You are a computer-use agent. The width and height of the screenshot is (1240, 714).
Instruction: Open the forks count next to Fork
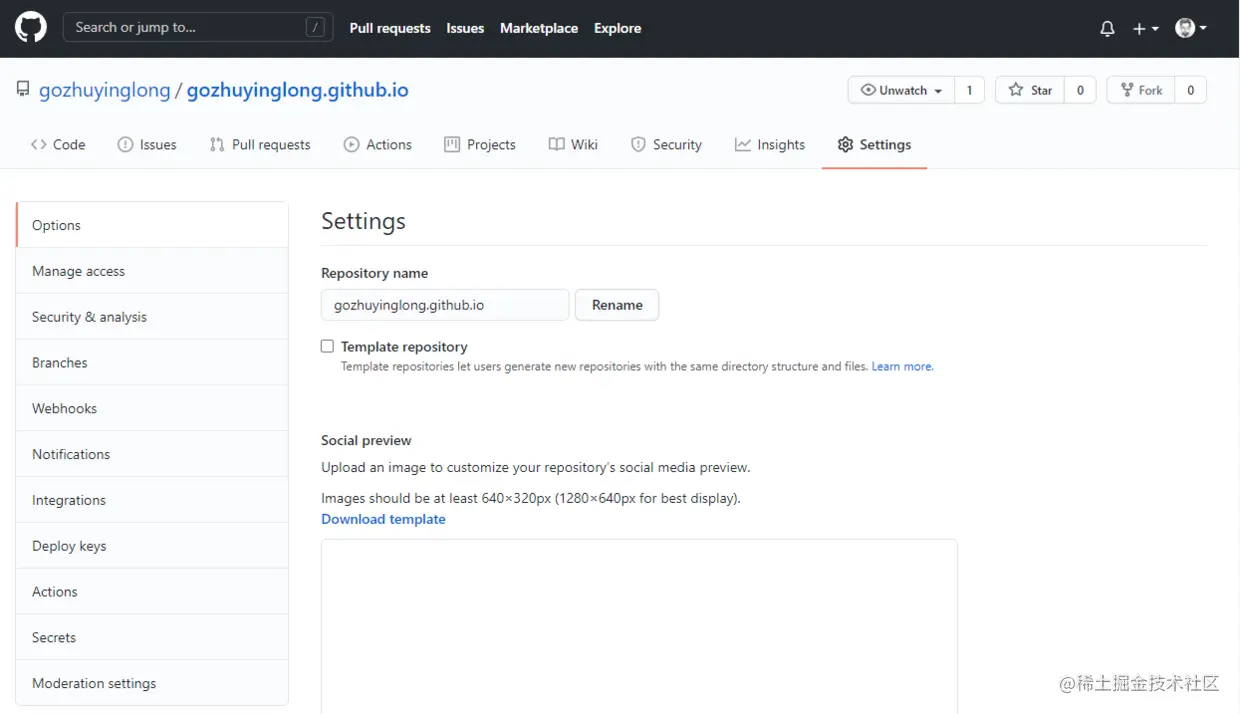[x=1190, y=90]
